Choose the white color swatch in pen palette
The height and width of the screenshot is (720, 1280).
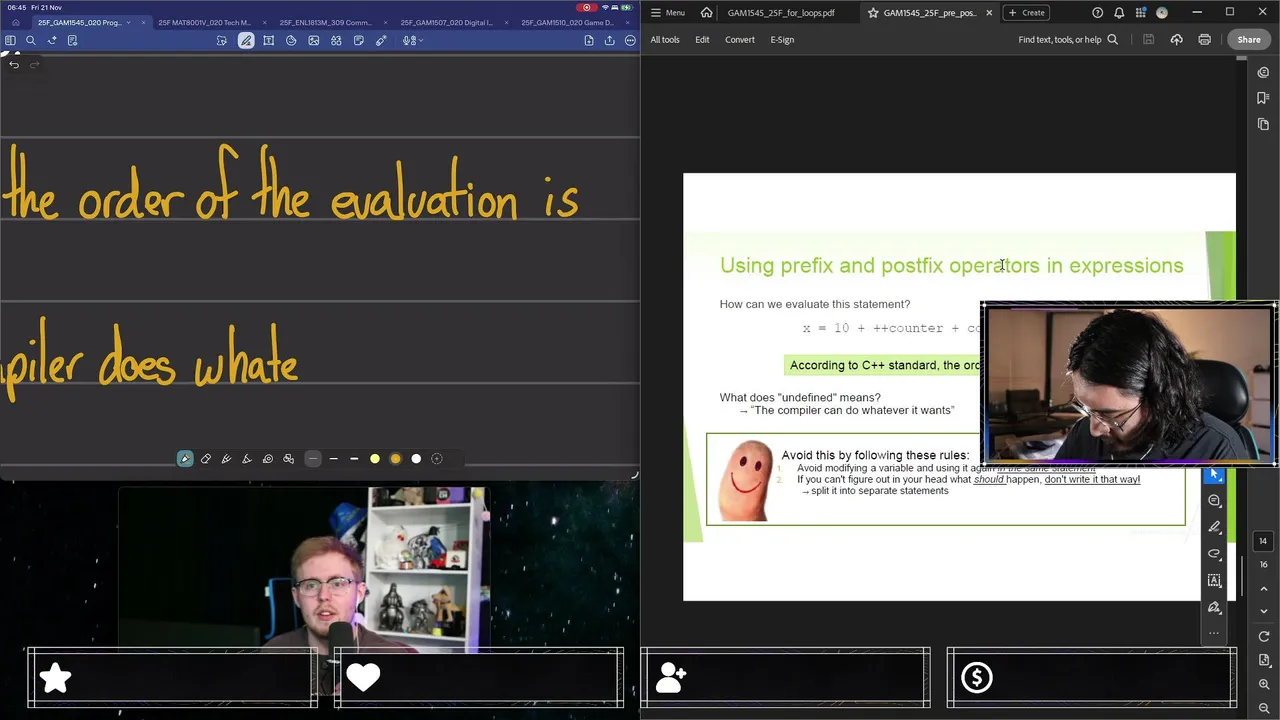tap(416, 459)
